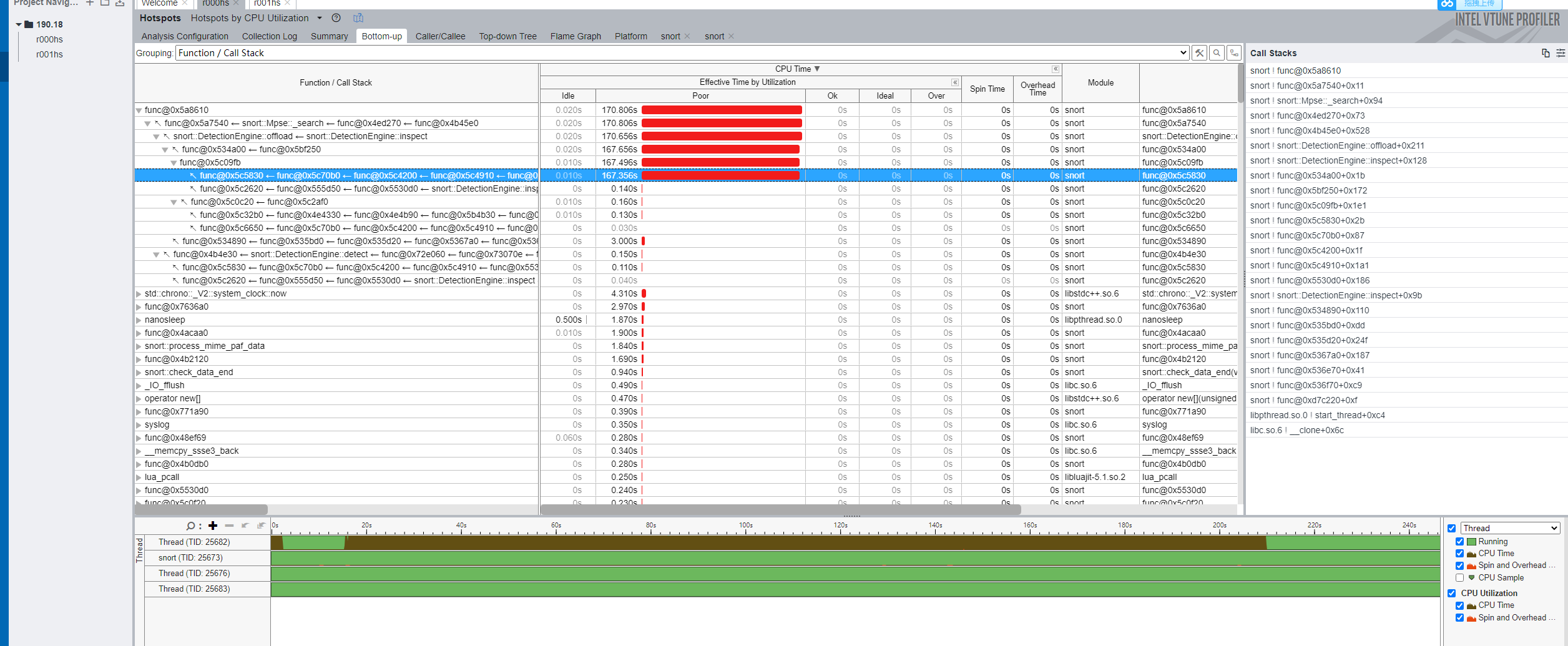This screenshot has width=1568, height=646.
Task: Open the Grouping Function / Call Stack dropdown
Action: 1183,53
